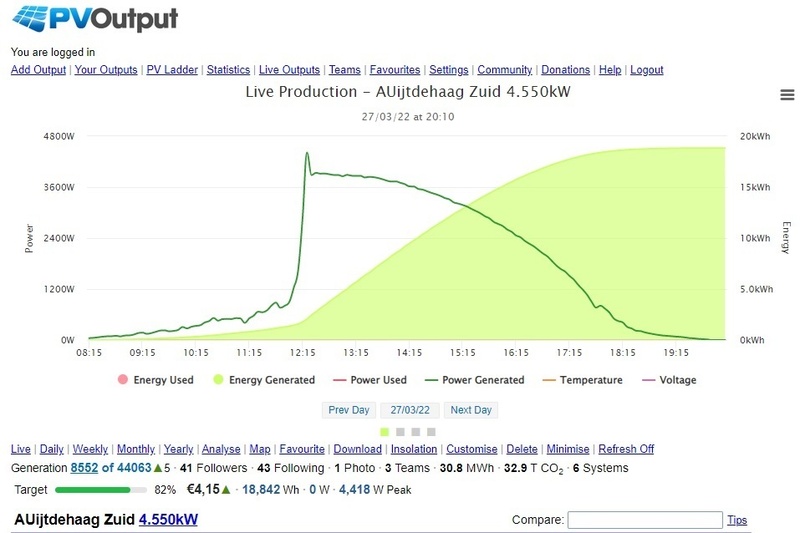800x533 pixels.
Task: Click the Refresh Off link
Action: 626,449
